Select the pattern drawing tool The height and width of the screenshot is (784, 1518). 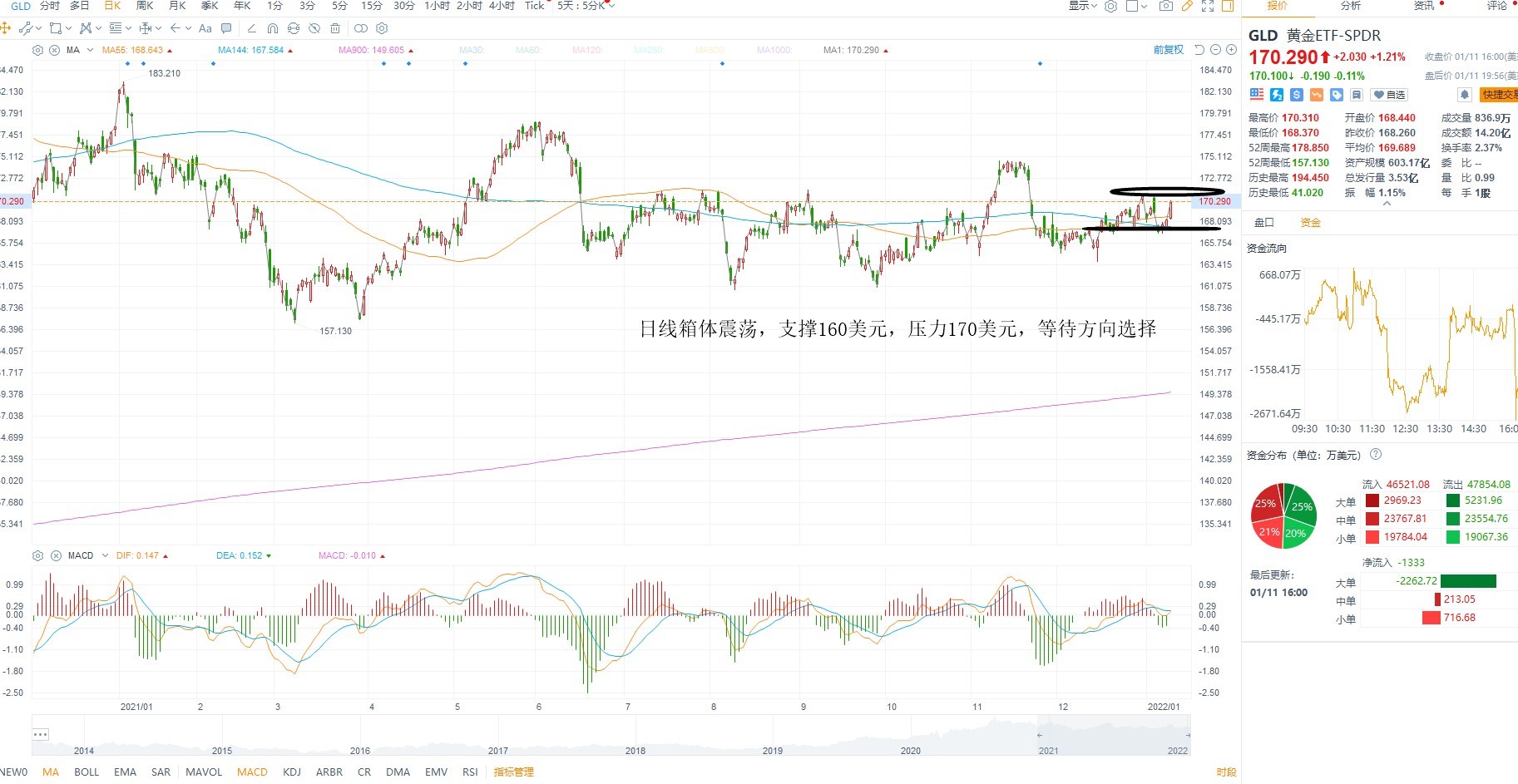pyautogui.click(x=86, y=28)
